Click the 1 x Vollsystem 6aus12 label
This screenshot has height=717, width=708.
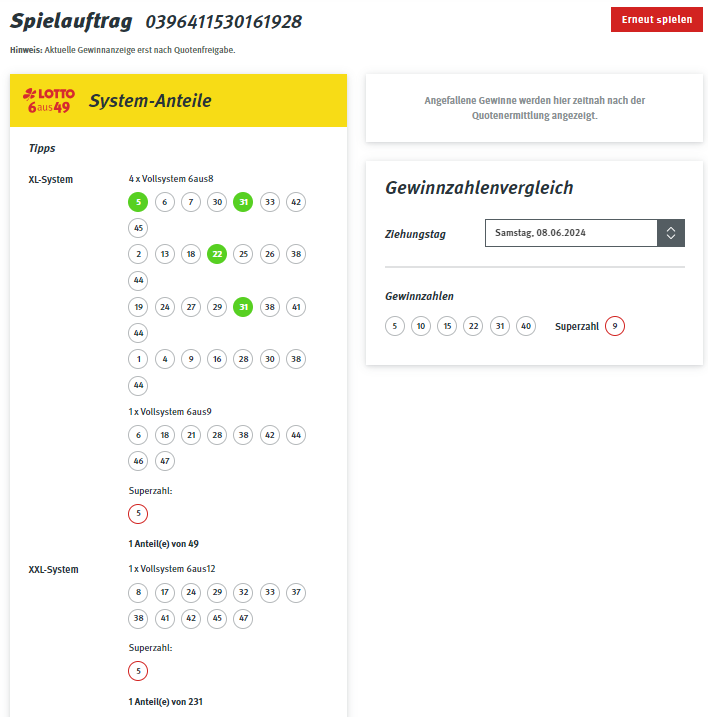[x=172, y=569]
